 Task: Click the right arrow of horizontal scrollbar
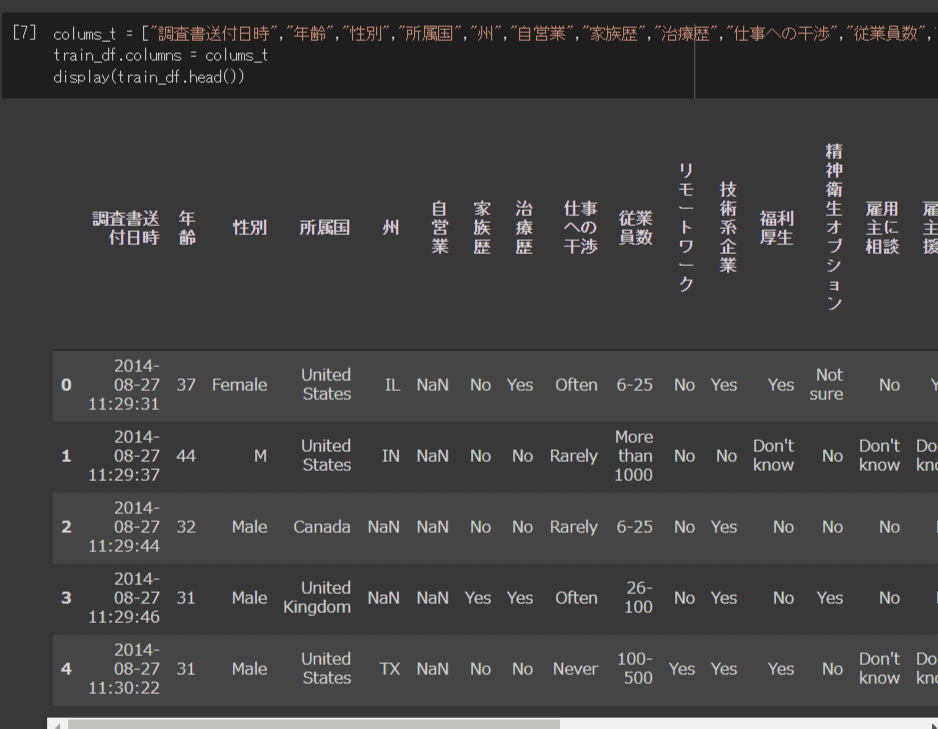point(931,723)
